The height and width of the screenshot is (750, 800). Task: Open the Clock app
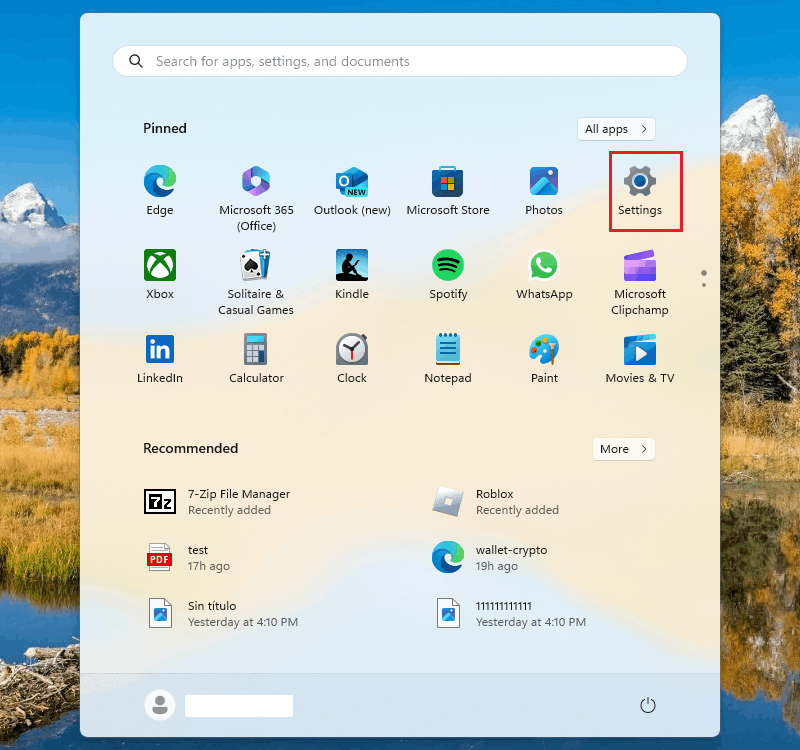coord(352,359)
